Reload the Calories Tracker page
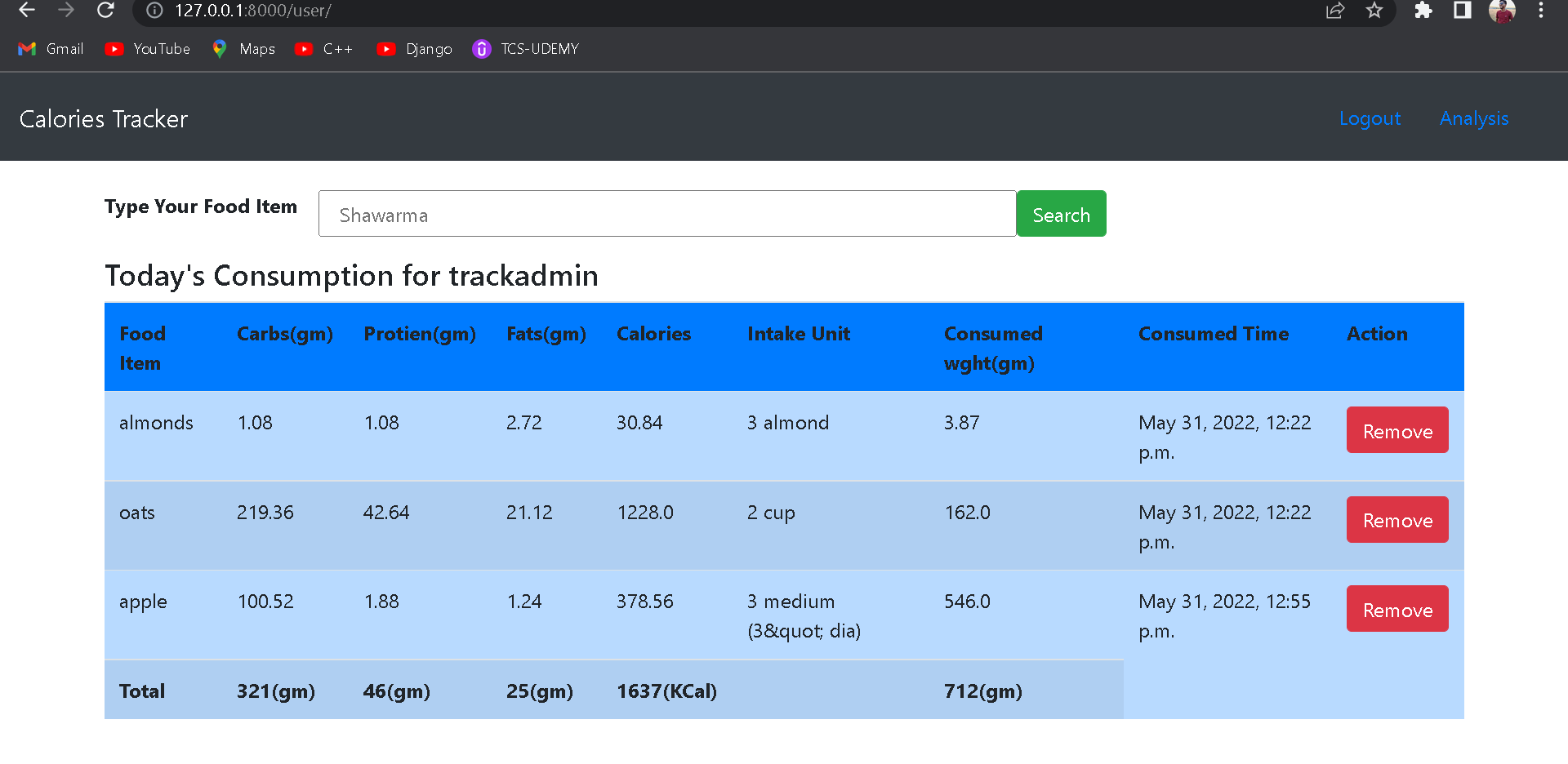The height and width of the screenshot is (764, 1568). pos(105,11)
